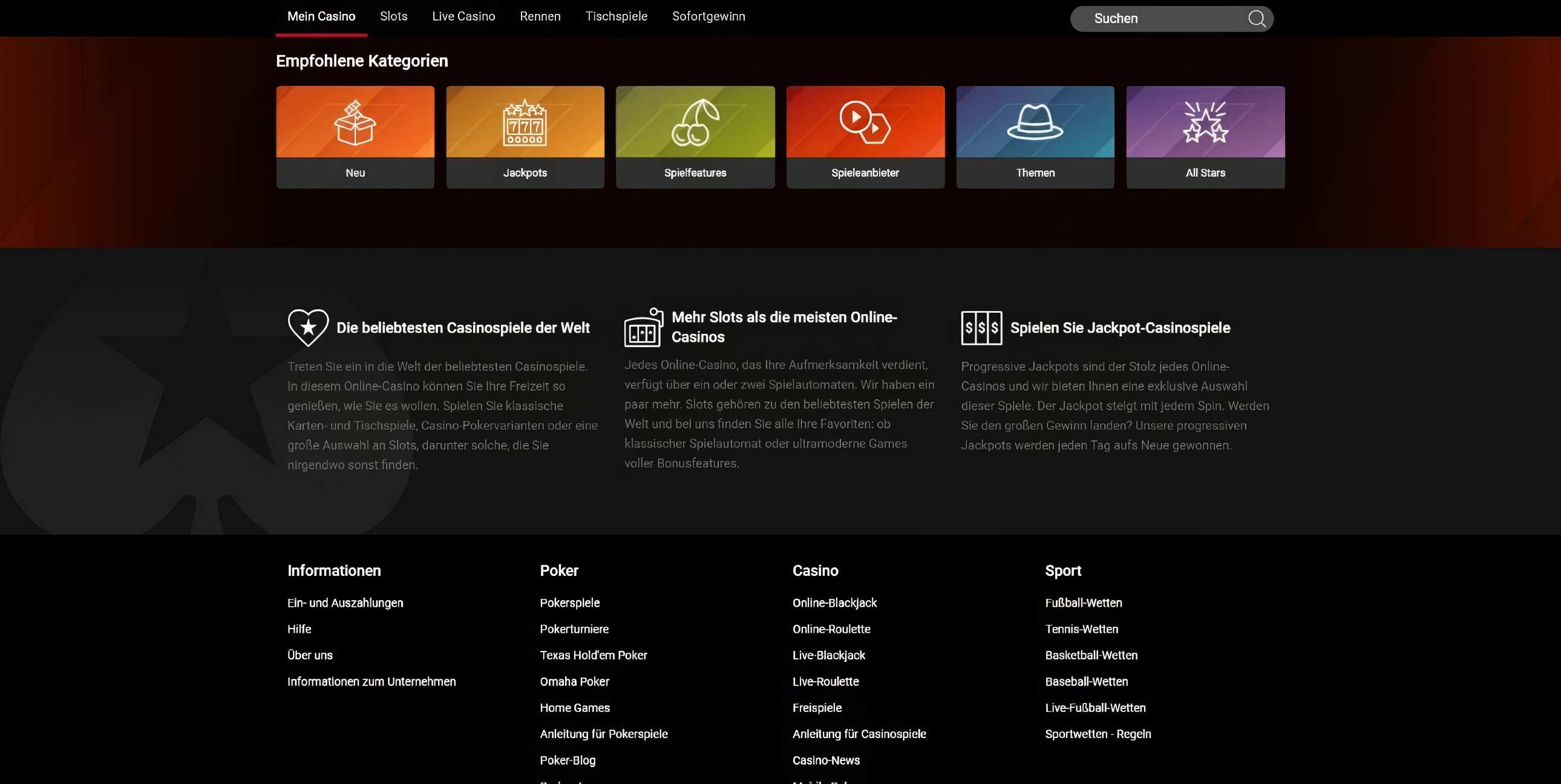This screenshot has height=784, width=1561.
Task: Open the Spieleanbieter play-button icon
Action: point(865,123)
